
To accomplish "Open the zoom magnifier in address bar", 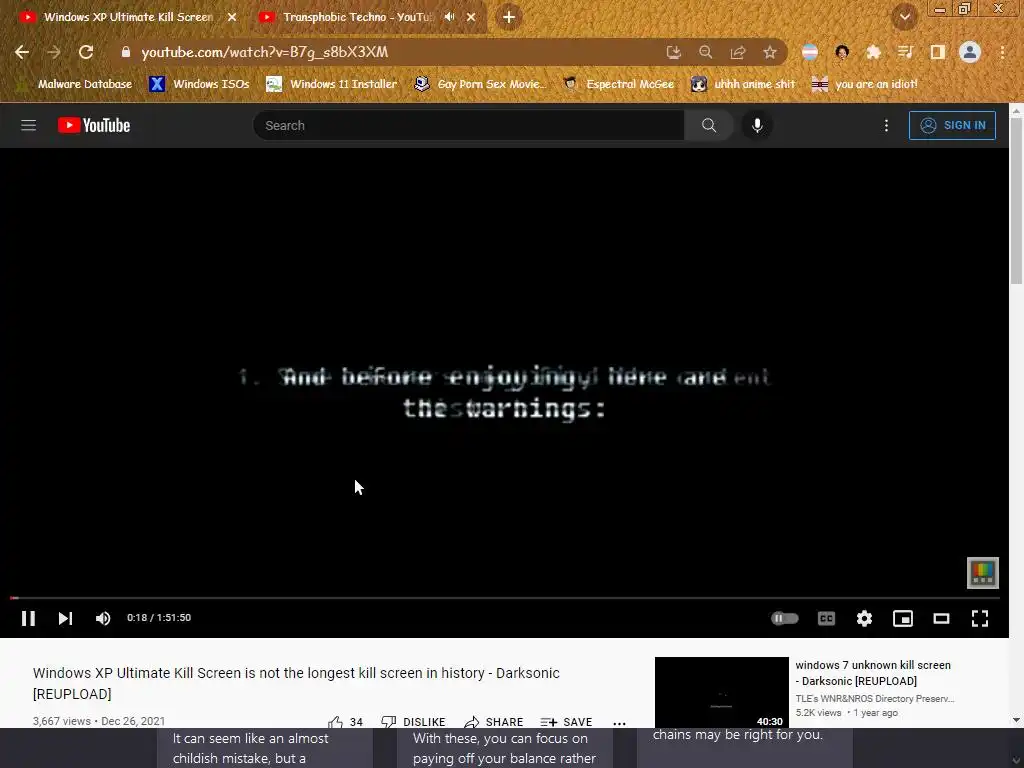I will click(705, 52).
